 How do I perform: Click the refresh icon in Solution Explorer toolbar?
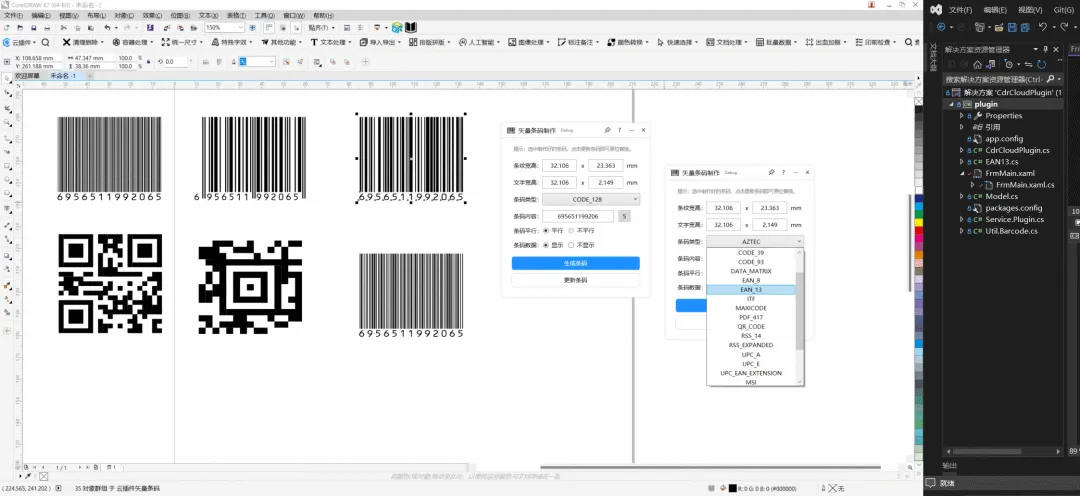point(1041,64)
